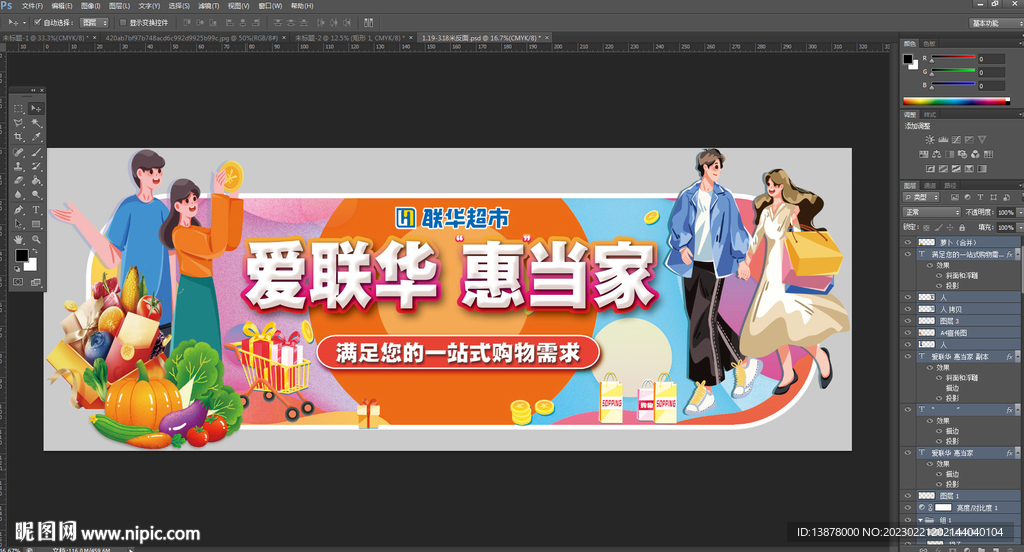Hide the 人 拷贝 layer
Image resolution: width=1024 pixels, height=552 pixels.
pos(907,309)
